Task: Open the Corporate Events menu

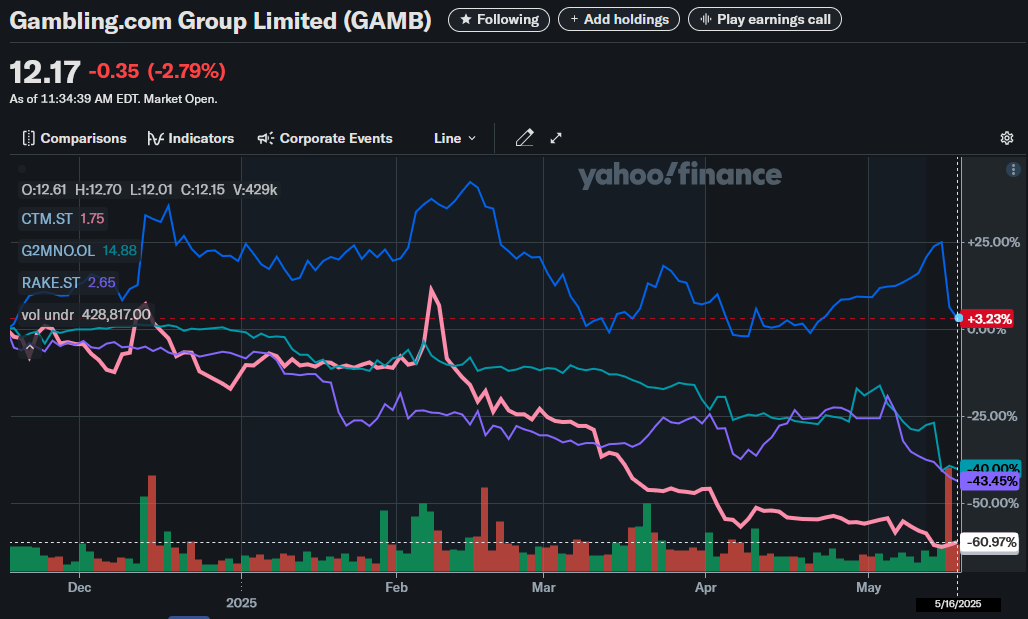Action: [325, 138]
